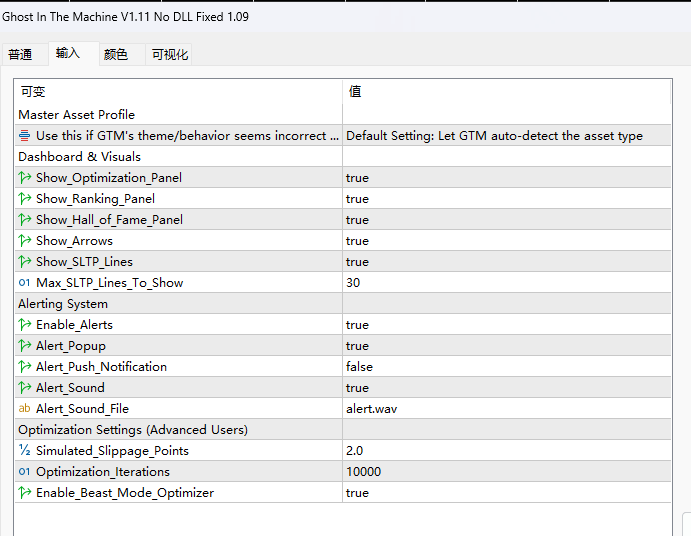The image size is (691, 536).
Task: Toggle the Enable_Alerts true value
Action: click(x=507, y=325)
